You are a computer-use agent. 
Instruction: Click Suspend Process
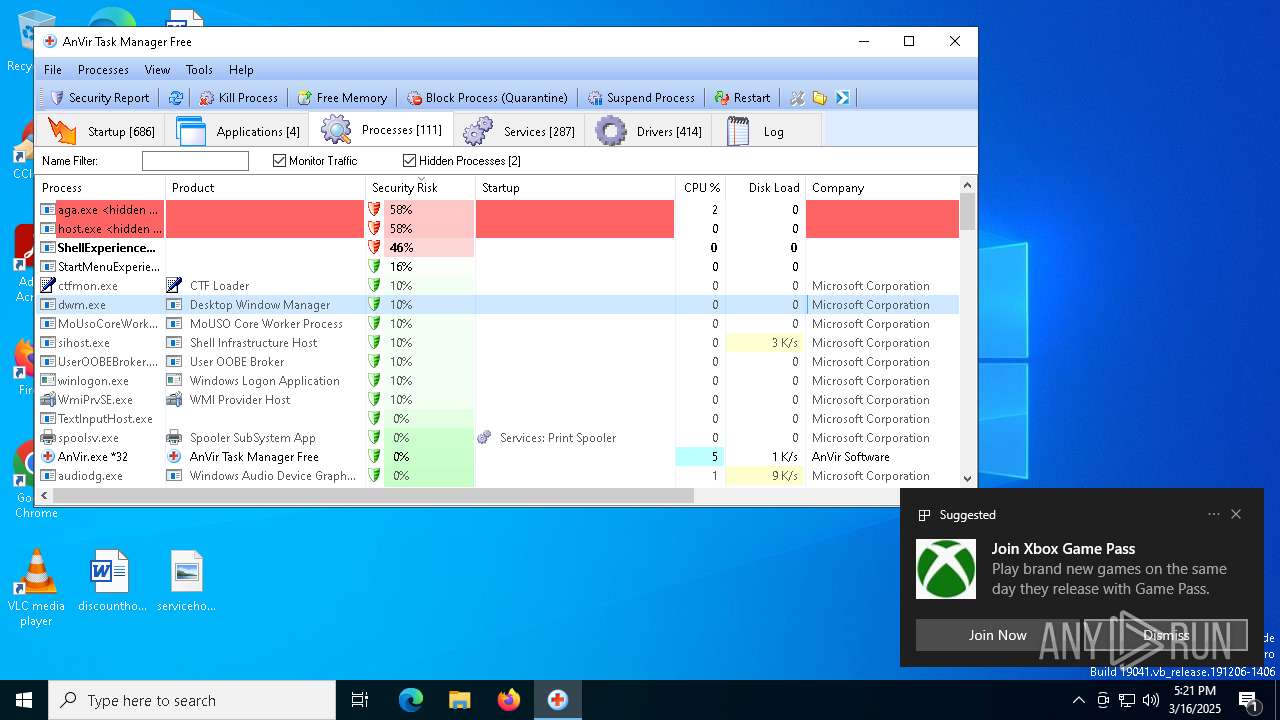[x=641, y=98]
